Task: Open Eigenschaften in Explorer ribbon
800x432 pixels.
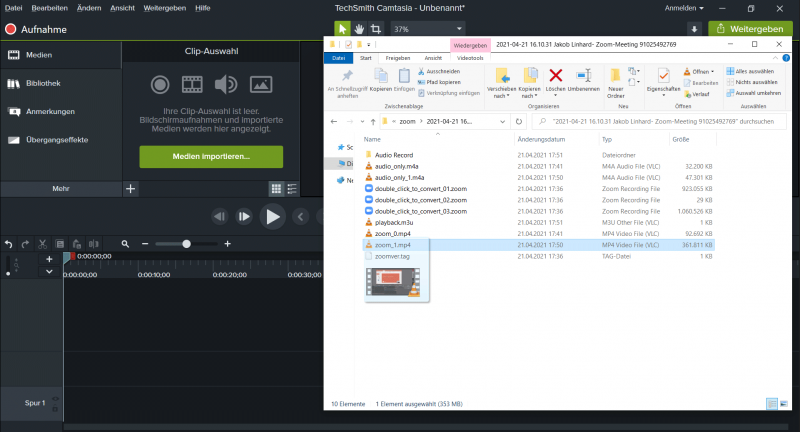Action: [663, 83]
